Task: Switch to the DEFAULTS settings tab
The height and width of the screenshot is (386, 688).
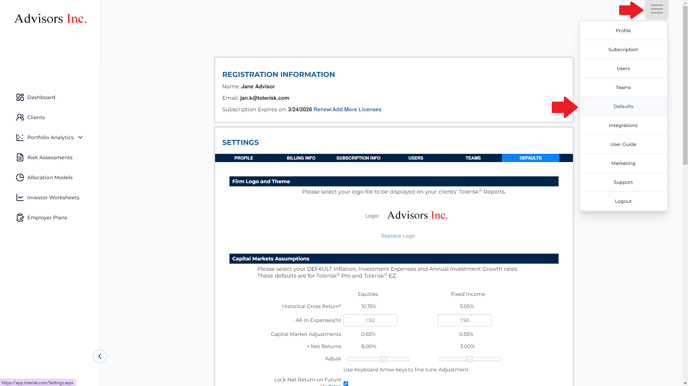Action: [530, 158]
